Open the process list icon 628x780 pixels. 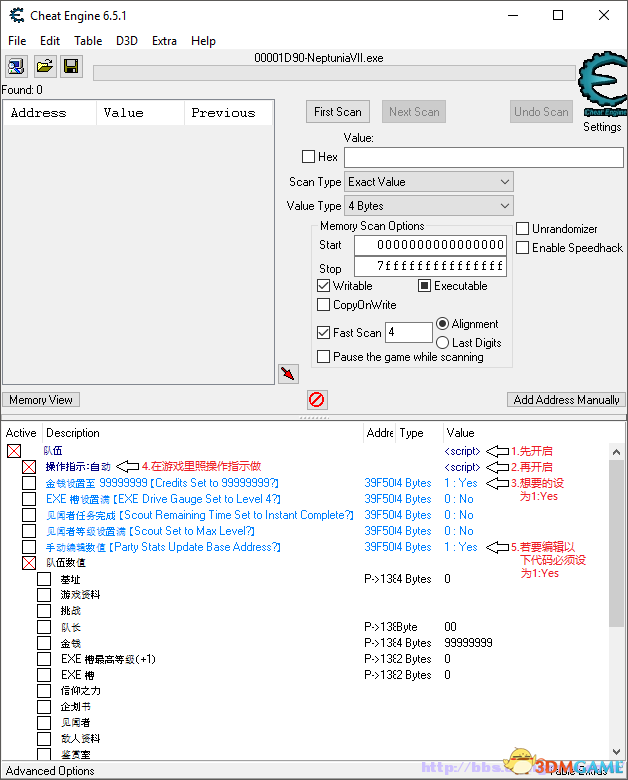point(16,66)
